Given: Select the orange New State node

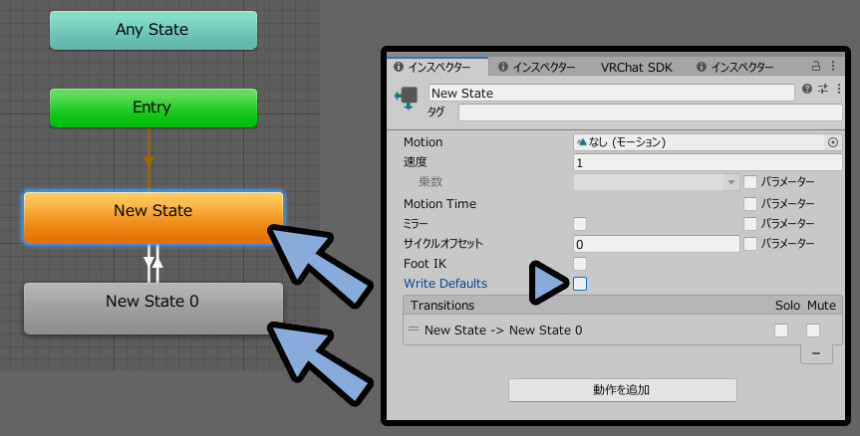Looking at the screenshot, I should [153, 217].
